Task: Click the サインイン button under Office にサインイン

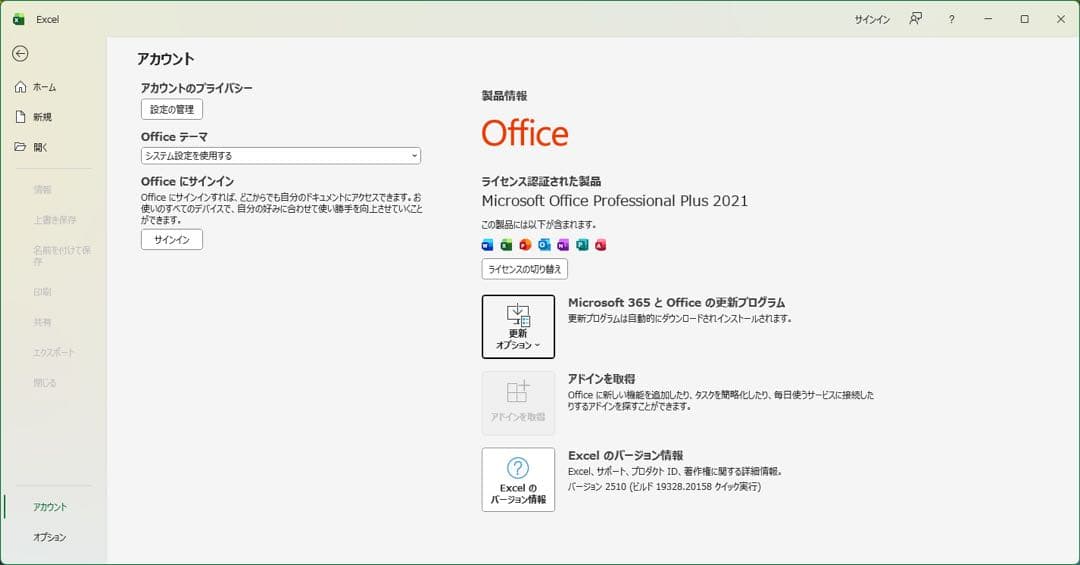Action: click(x=172, y=240)
